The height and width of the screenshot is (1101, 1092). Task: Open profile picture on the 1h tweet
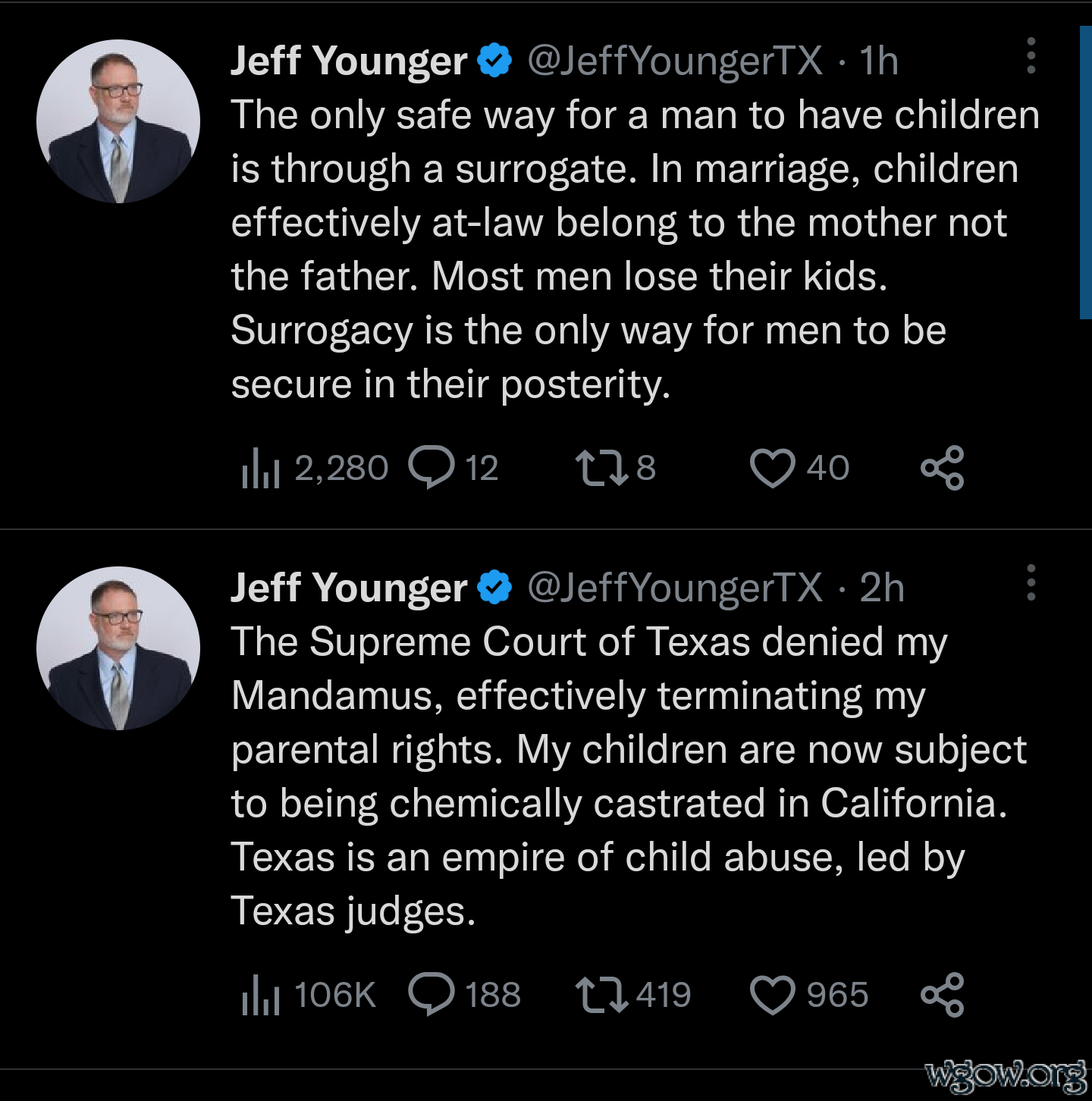118,121
